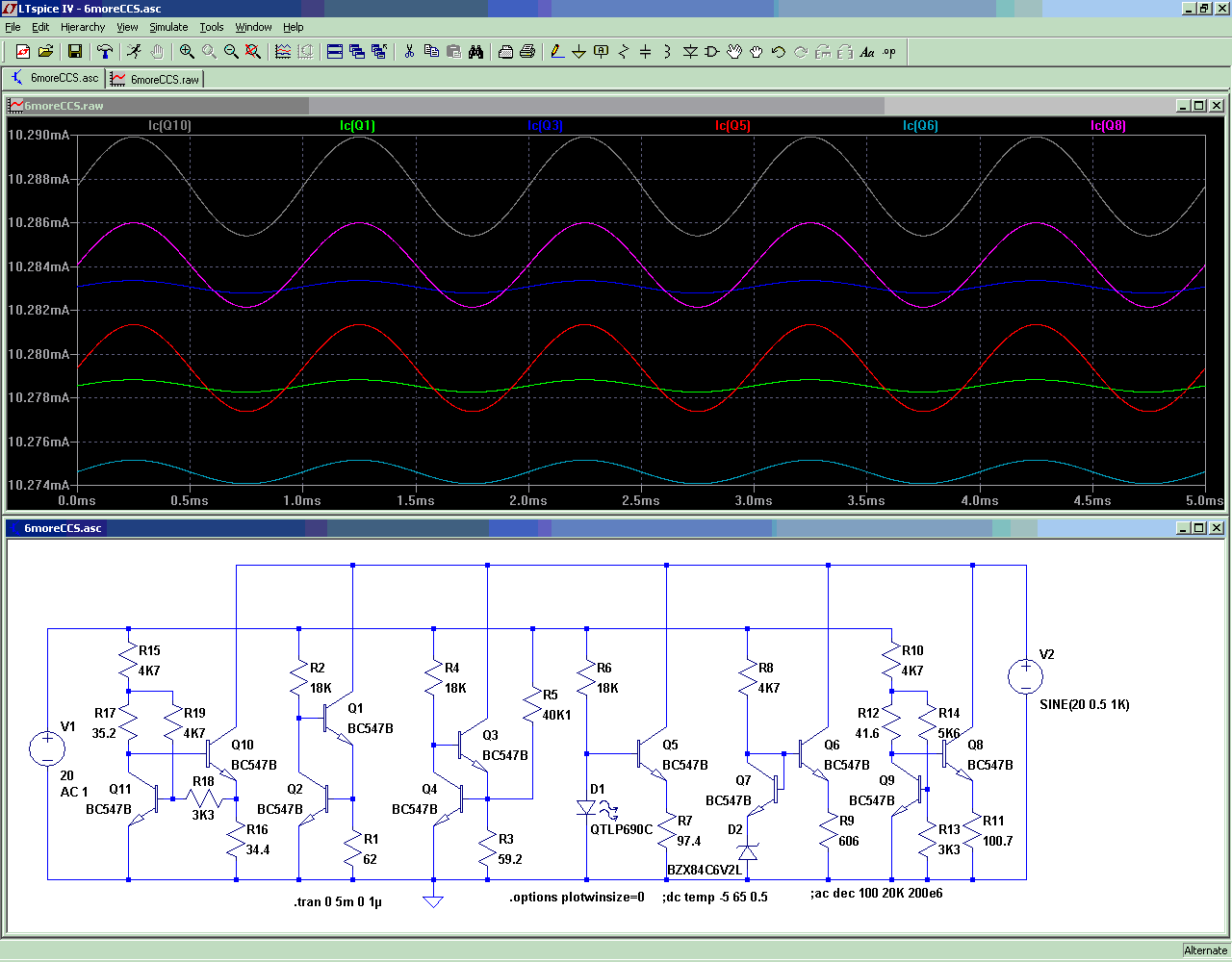Click the Alternate status bar indicator
The image size is (1232, 962).
[1206, 950]
